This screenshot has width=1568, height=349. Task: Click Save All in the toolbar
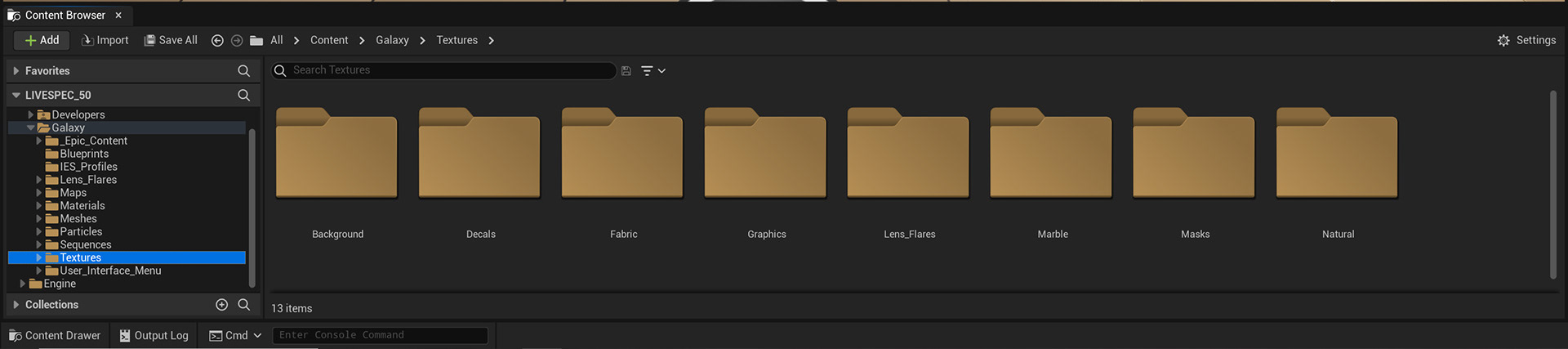171,40
